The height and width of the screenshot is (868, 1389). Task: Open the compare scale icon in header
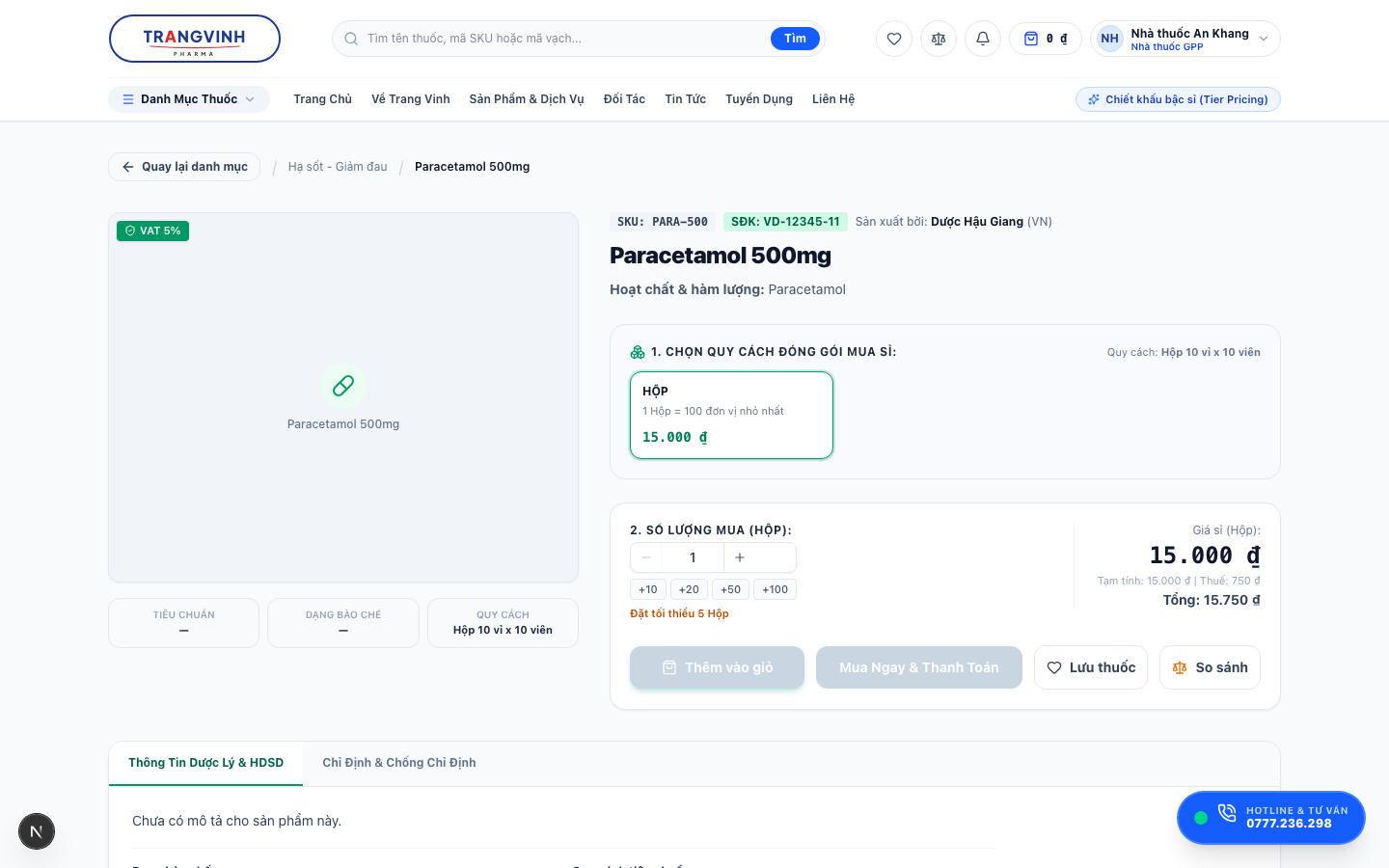[x=939, y=39]
